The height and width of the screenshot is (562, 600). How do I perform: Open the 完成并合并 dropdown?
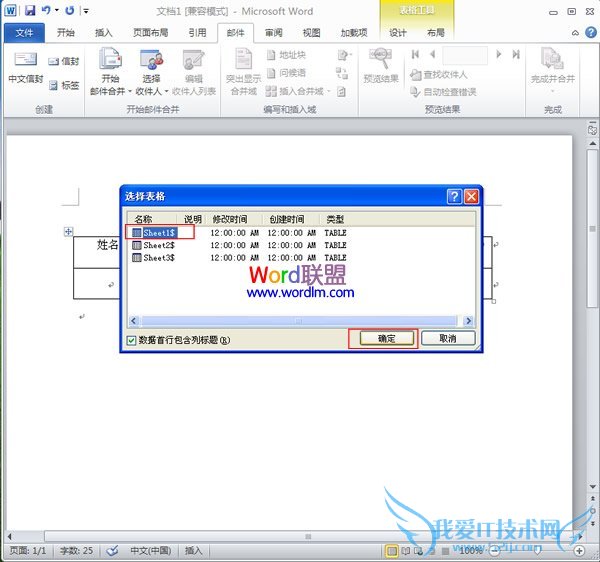pyautogui.click(x=553, y=71)
